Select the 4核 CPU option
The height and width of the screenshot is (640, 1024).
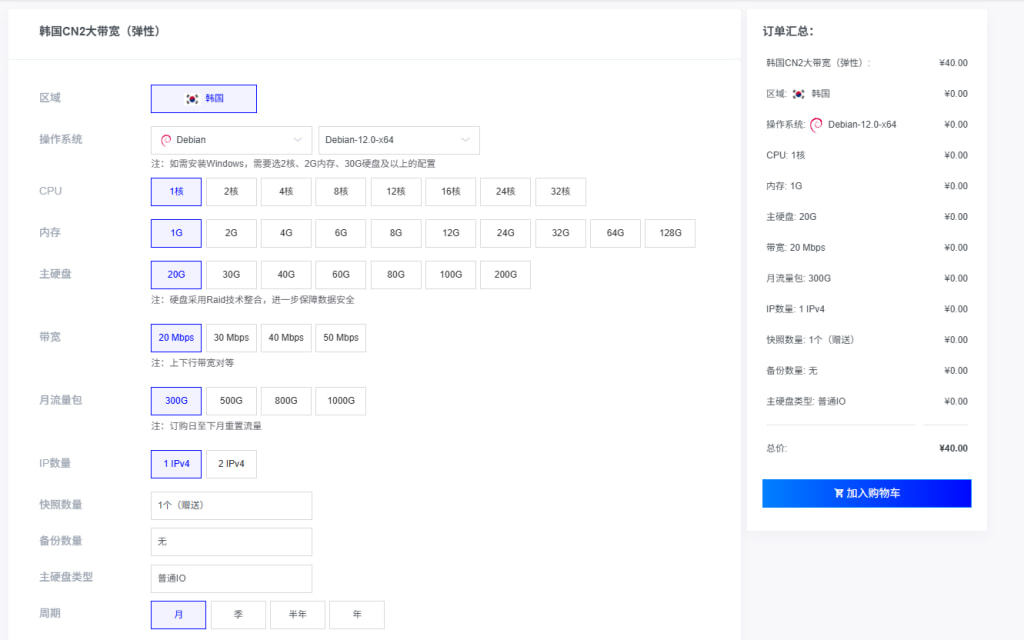coord(285,191)
